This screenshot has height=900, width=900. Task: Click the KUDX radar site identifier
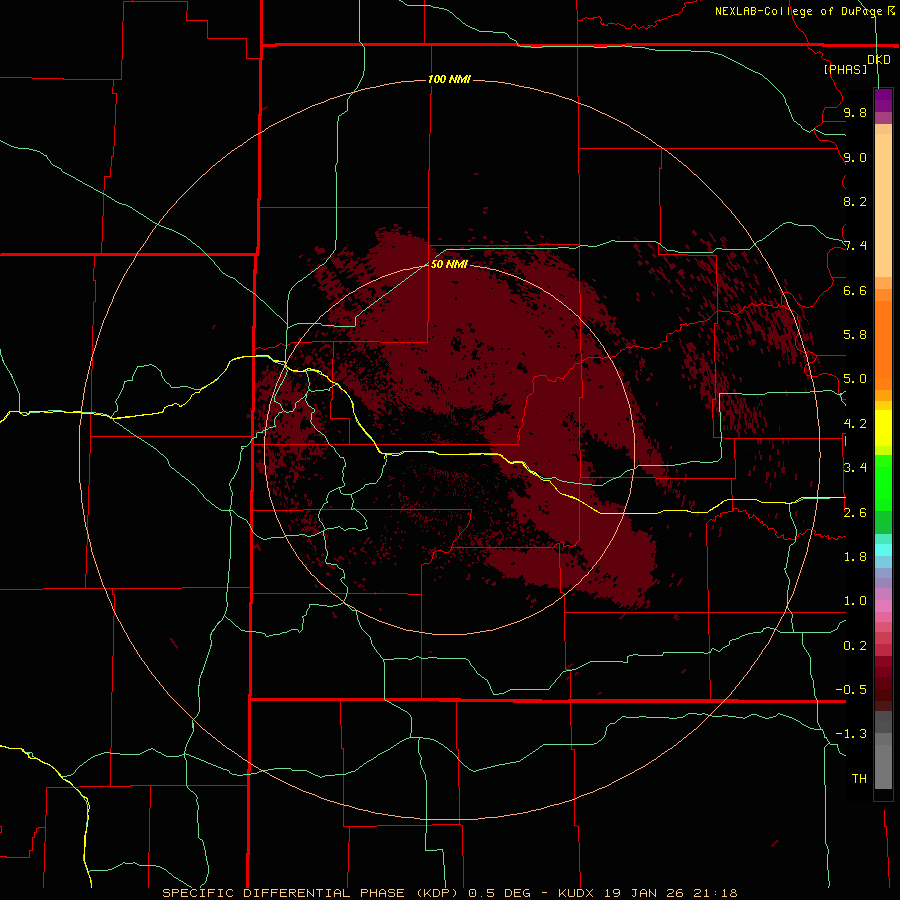pos(577,893)
